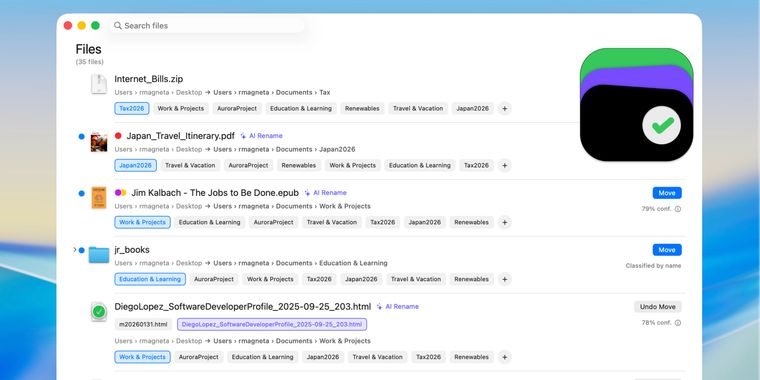Click AI Rename for Japan_Travel_Itinerary.pdf

(x=261, y=136)
